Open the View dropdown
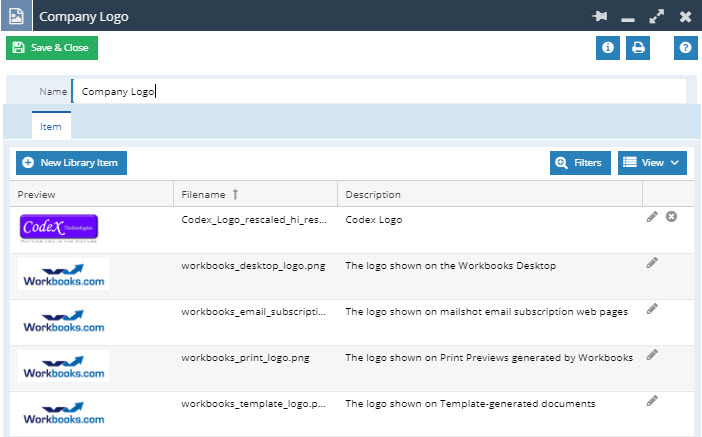The image size is (702, 437). (652, 163)
